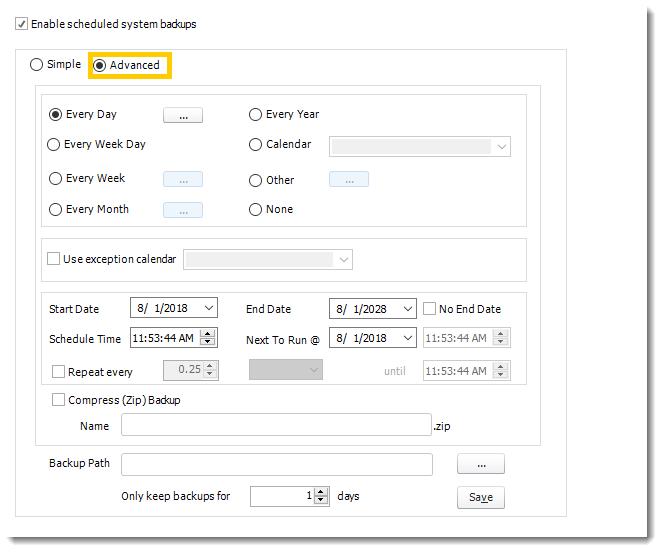This screenshot has width=662, height=552.
Task: Click ellipsis button next to Other
Action: click(x=349, y=179)
